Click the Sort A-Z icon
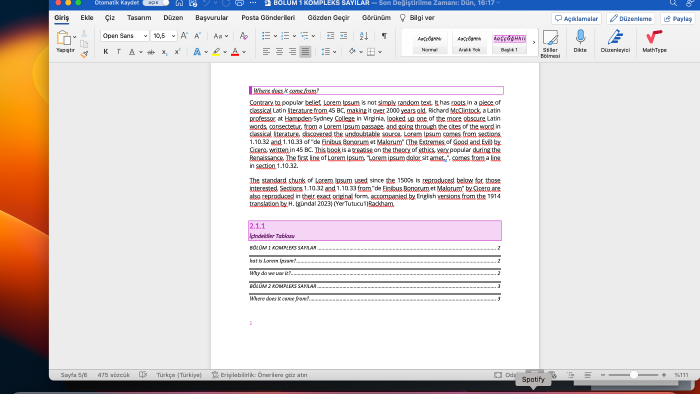The image size is (700, 394). tap(364, 36)
